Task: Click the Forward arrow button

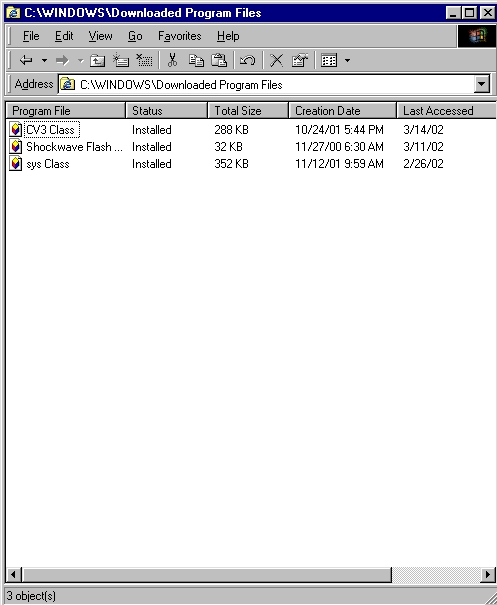Action: 62,60
